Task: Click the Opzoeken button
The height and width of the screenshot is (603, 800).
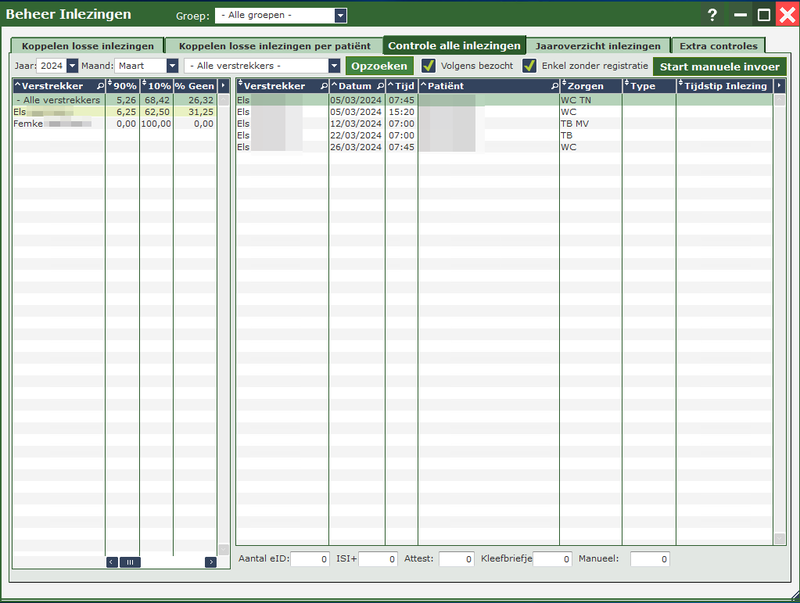Action: [x=379, y=66]
